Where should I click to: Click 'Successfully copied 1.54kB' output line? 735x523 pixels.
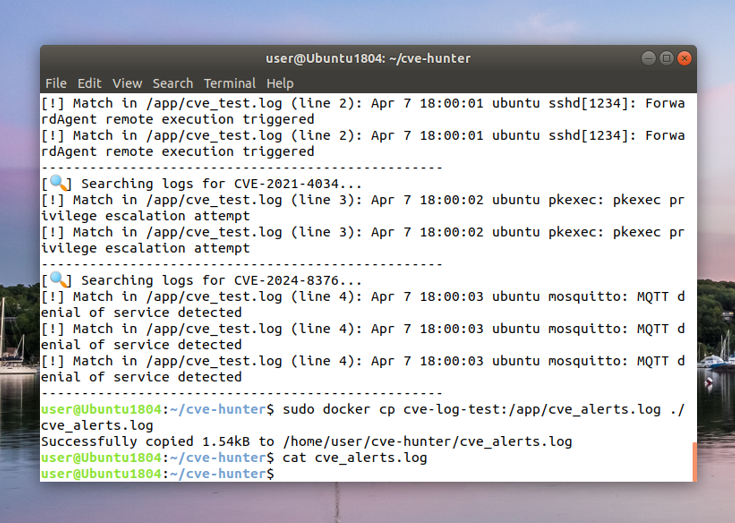point(306,442)
